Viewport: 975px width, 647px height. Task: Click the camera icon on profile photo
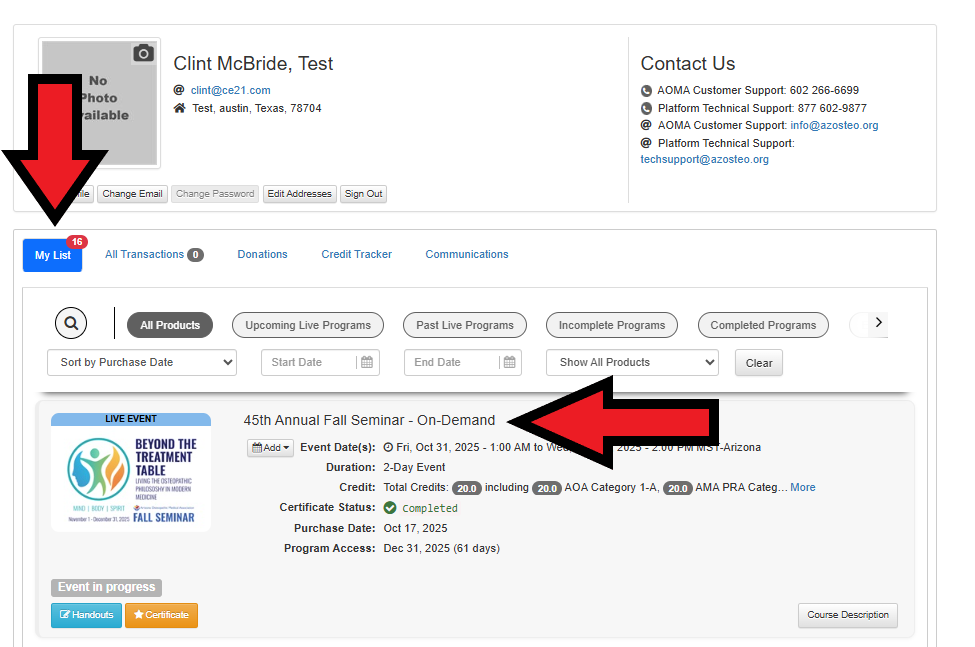click(144, 54)
